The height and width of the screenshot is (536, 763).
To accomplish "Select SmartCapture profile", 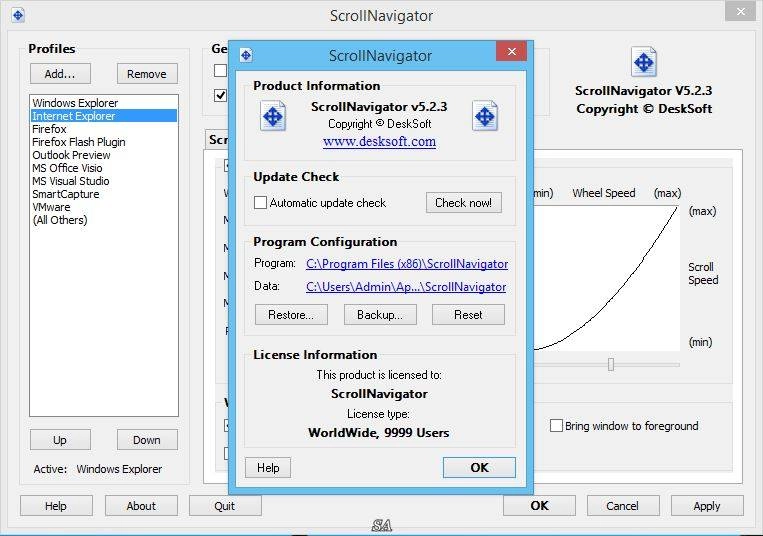I will (104, 194).
